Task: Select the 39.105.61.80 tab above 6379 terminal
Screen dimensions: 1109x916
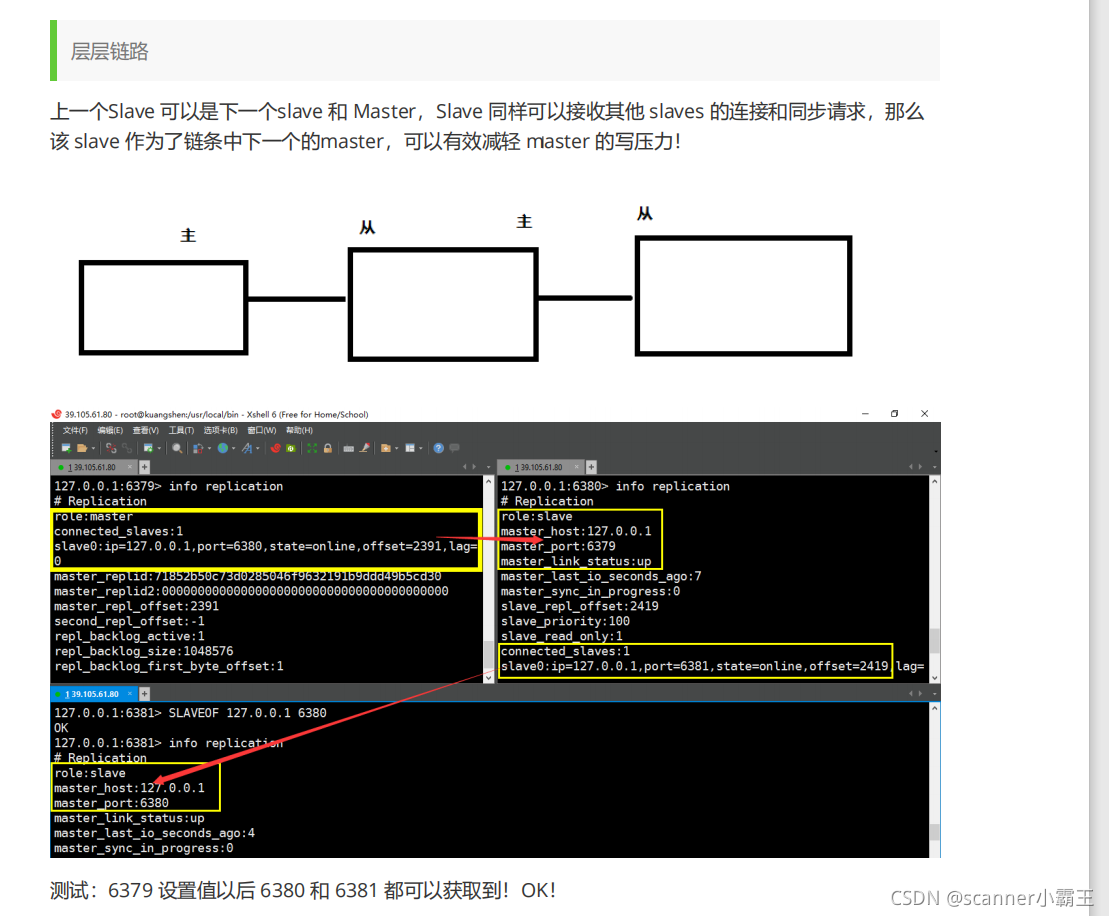Action: [x=92, y=468]
